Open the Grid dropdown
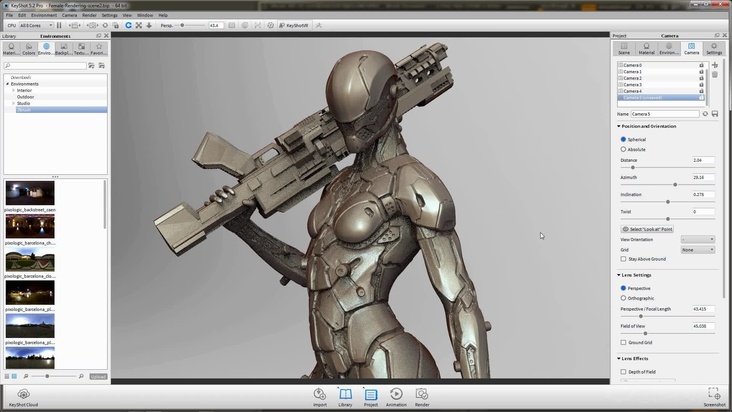Image resolution: width=732 pixels, height=412 pixels. point(698,250)
